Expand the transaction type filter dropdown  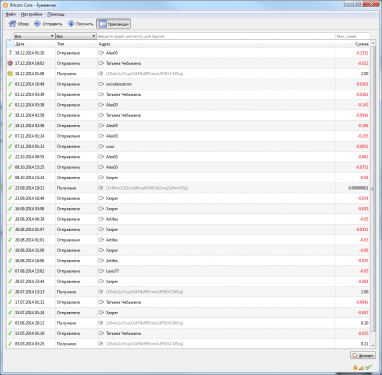76,36
